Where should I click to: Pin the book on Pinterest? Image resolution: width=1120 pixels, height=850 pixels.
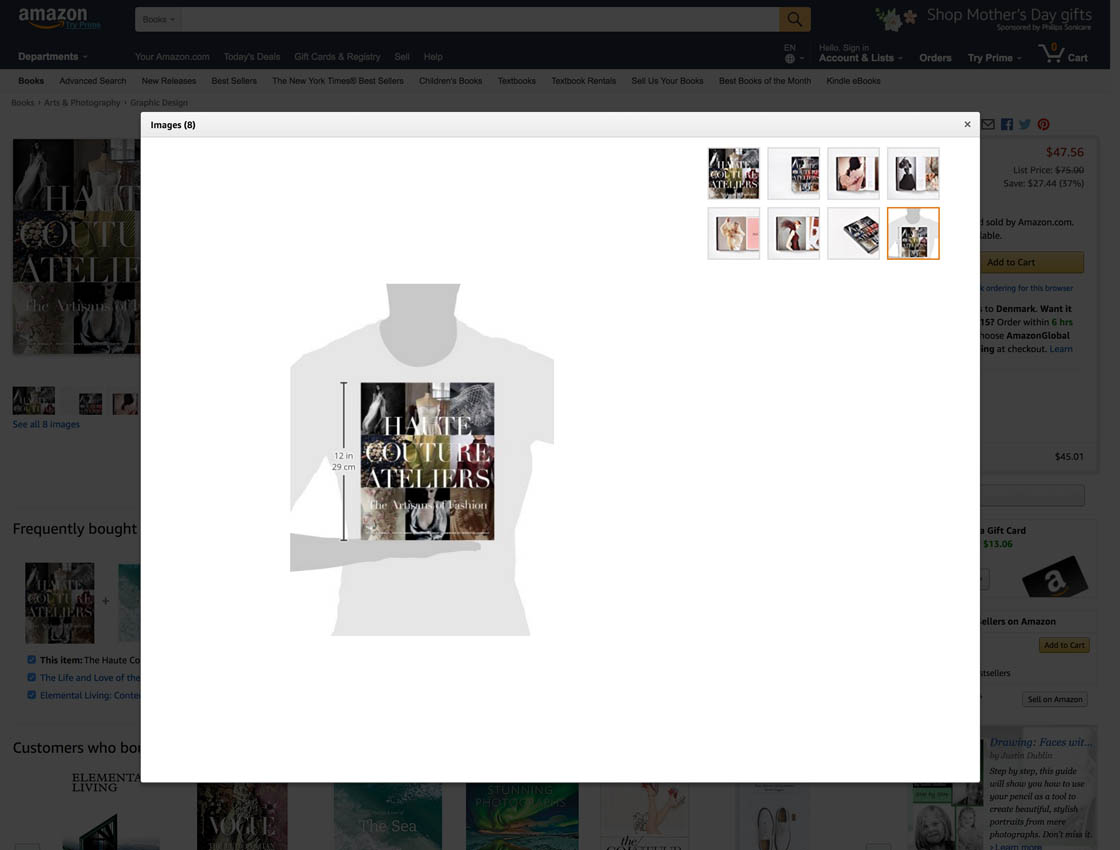(1043, 124)
